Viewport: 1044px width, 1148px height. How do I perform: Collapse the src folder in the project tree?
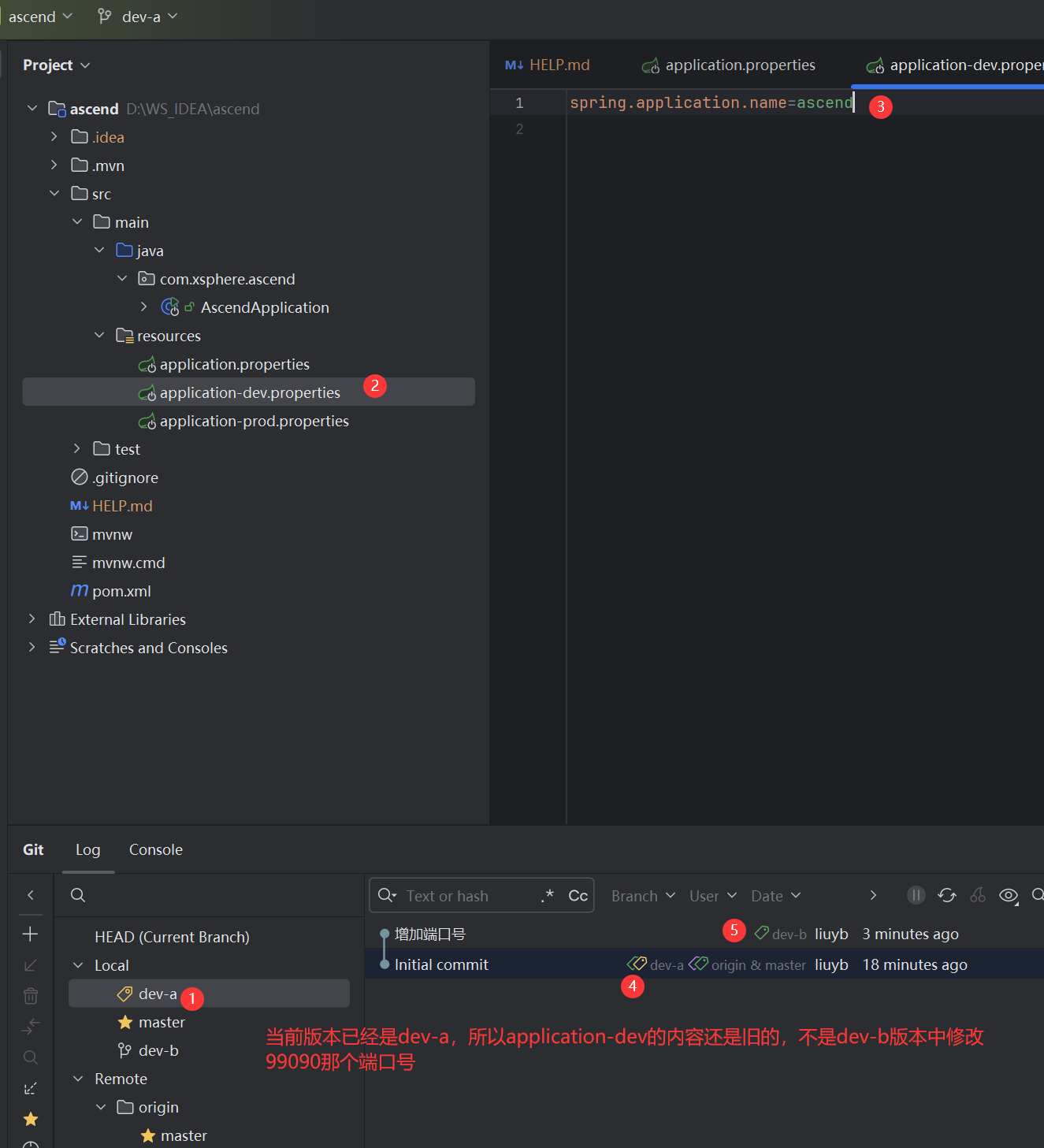[x=54, y=194]
